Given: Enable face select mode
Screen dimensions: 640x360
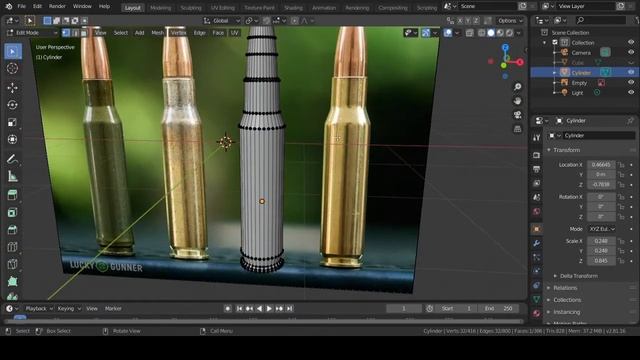Looking at the screenshot, I should (x=84, y=33).
